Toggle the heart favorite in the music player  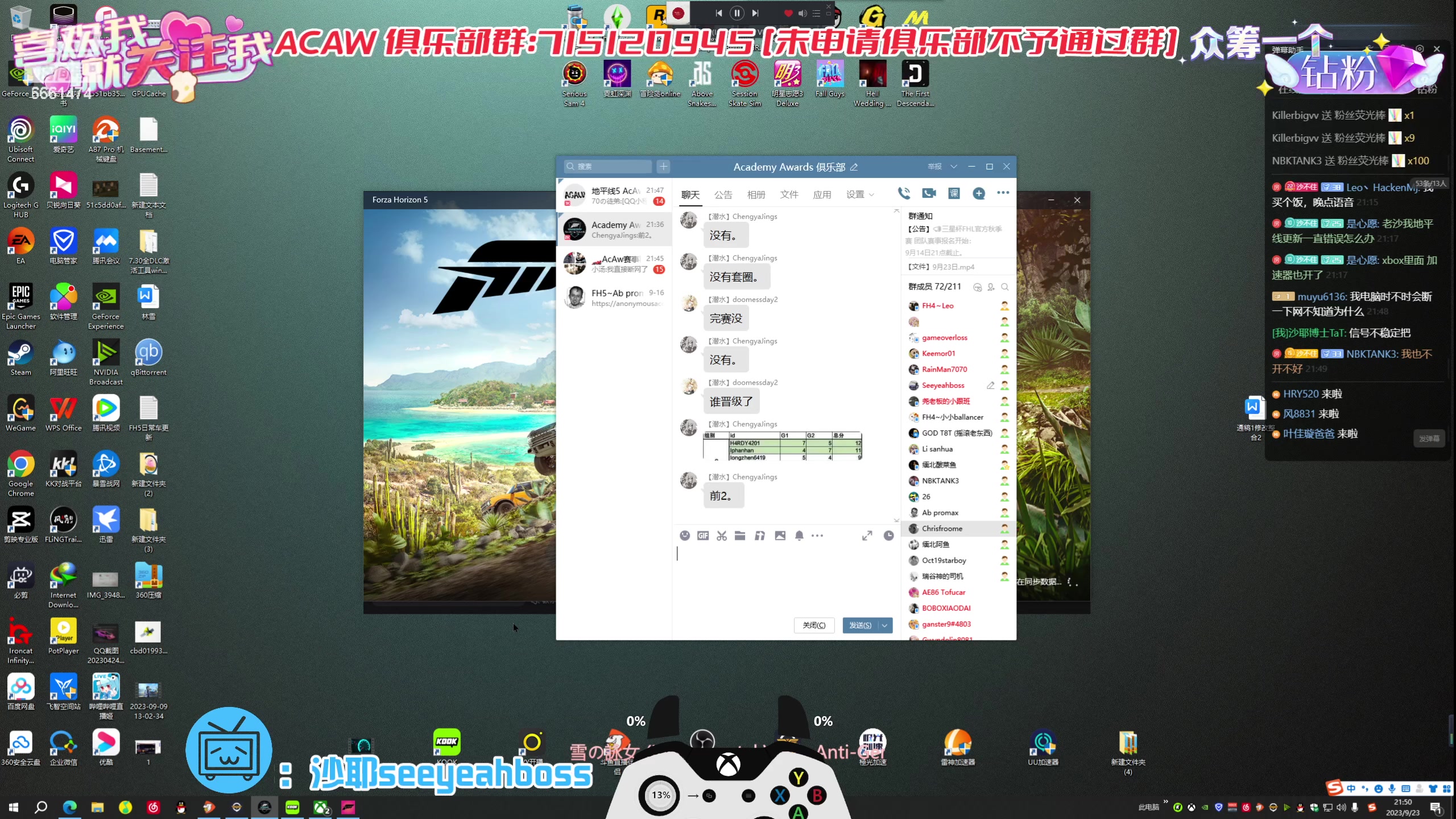point(788,13)
